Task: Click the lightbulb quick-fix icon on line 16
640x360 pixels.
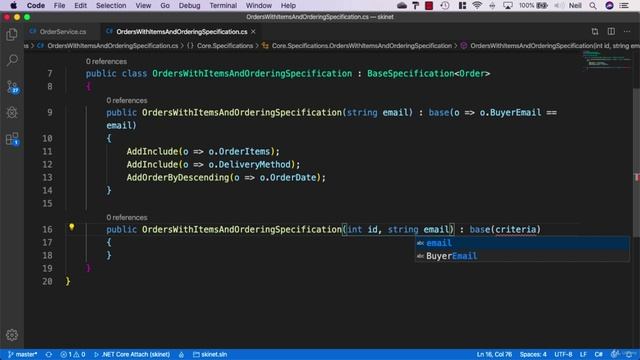Action: [71, 227]
